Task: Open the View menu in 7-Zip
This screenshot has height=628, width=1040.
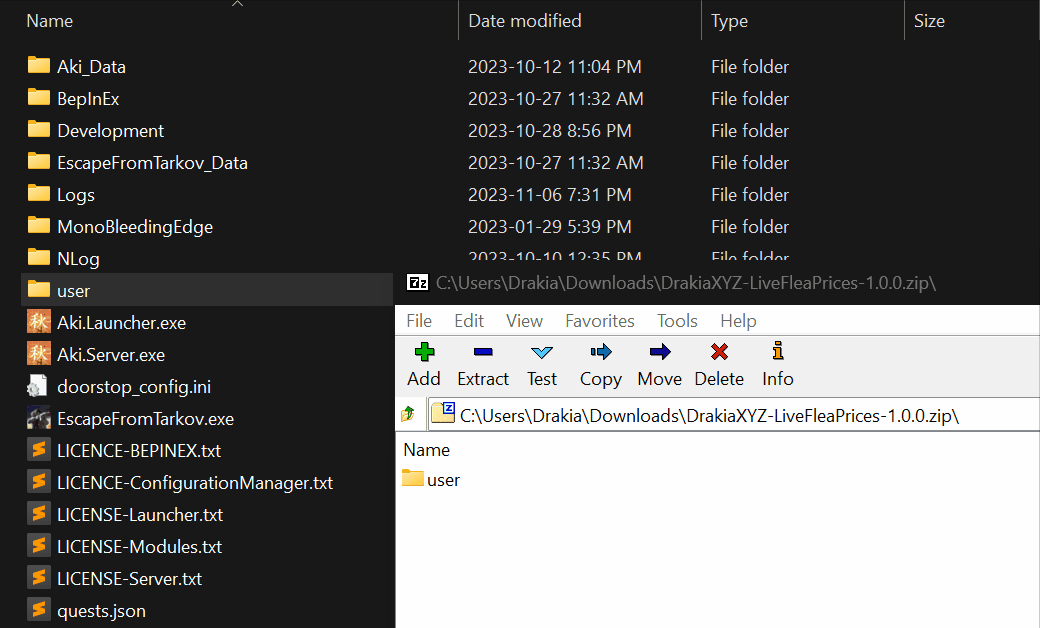Action: pyautogui.click(x=524, y=321)
